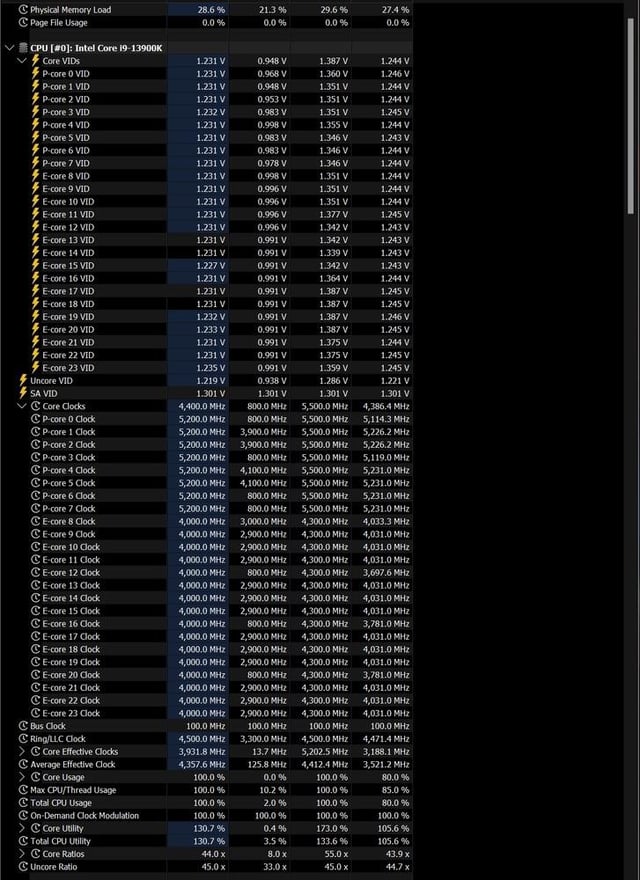
Task: Click the clock icon next to E-core 23 Clock
Action: click(x=35, y=713)
